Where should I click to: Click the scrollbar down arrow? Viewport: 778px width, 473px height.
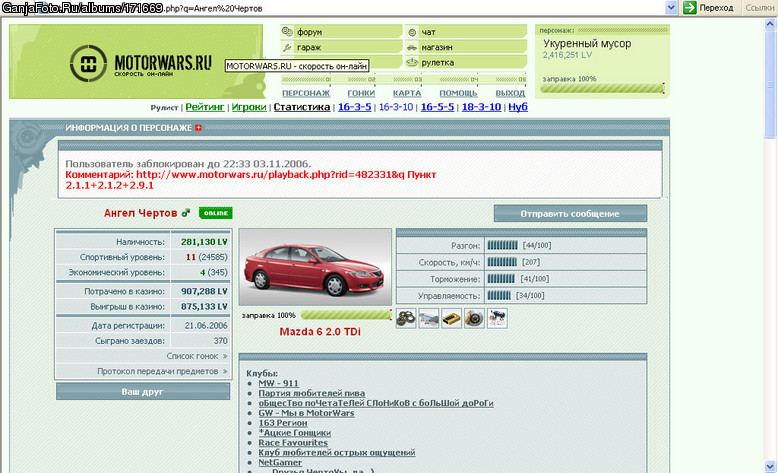770,467
